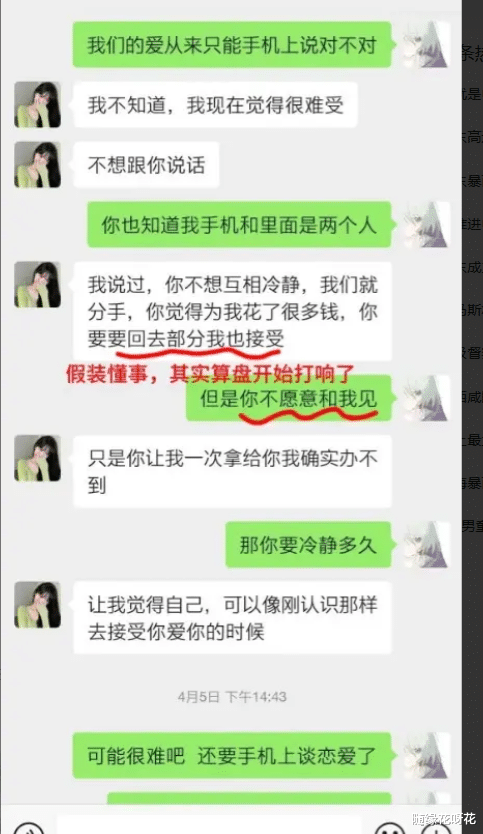Tap the 那你要冷静多久 green bubble
Image resolution: width=483 pixels, height=834 pixels.
(x=308, y=545)
